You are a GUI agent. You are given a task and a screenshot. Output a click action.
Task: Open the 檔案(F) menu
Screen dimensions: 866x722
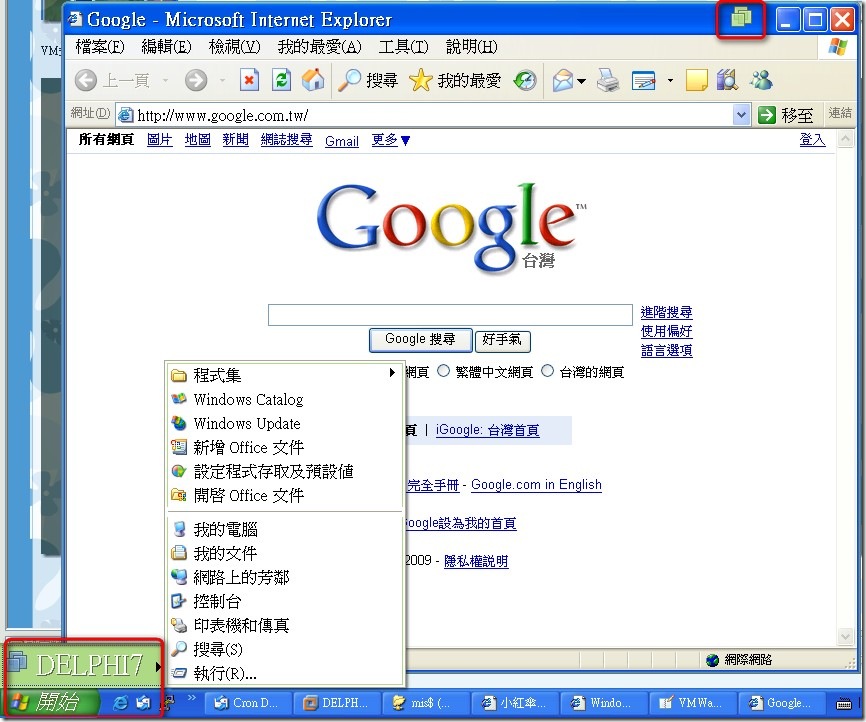[100, 47]
